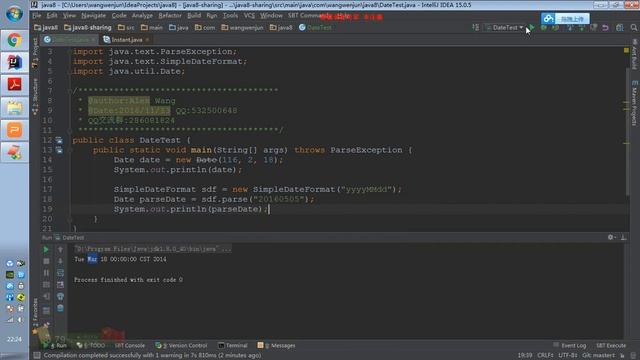Clear all console output with trash icon

[60, 308]
